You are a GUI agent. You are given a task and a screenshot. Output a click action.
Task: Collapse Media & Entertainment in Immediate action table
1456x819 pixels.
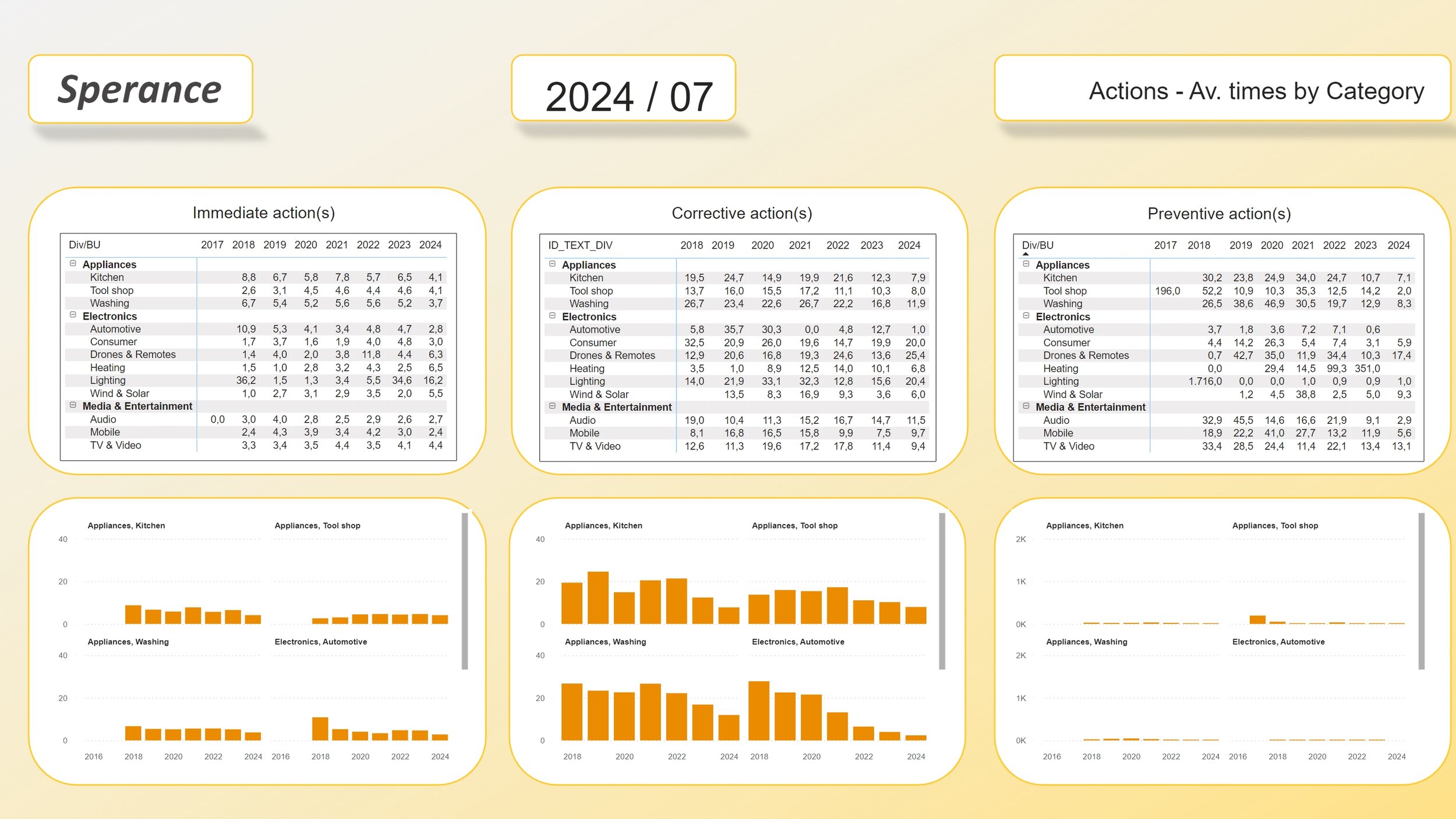73,405
